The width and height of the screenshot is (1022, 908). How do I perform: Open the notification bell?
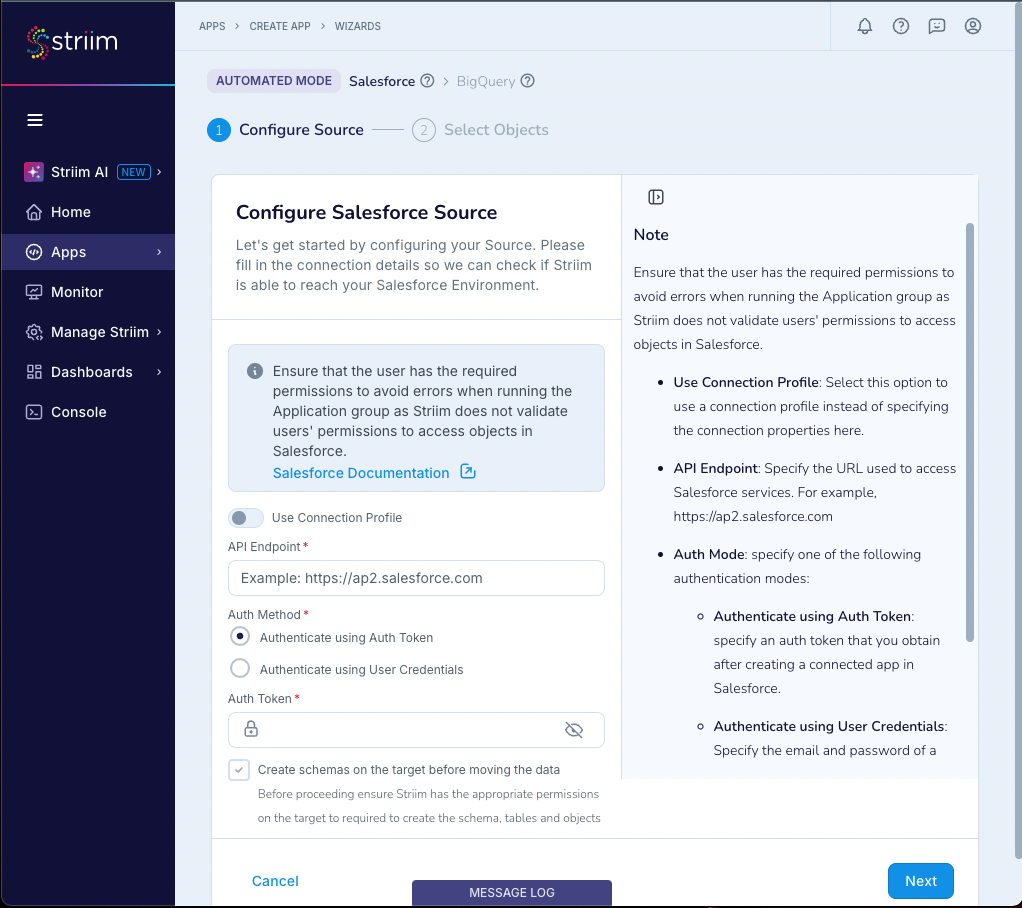pos(864,26)
